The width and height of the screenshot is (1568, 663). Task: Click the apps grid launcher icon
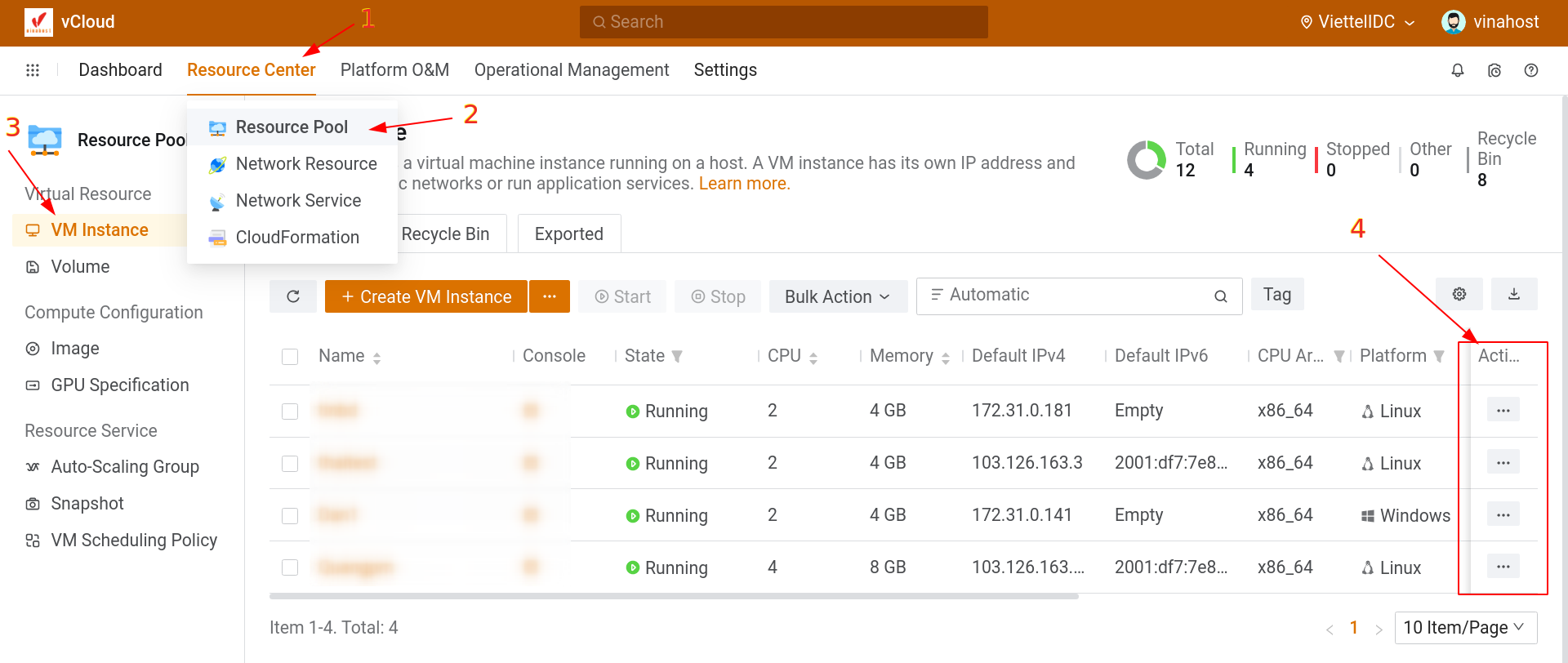[33, 70]
